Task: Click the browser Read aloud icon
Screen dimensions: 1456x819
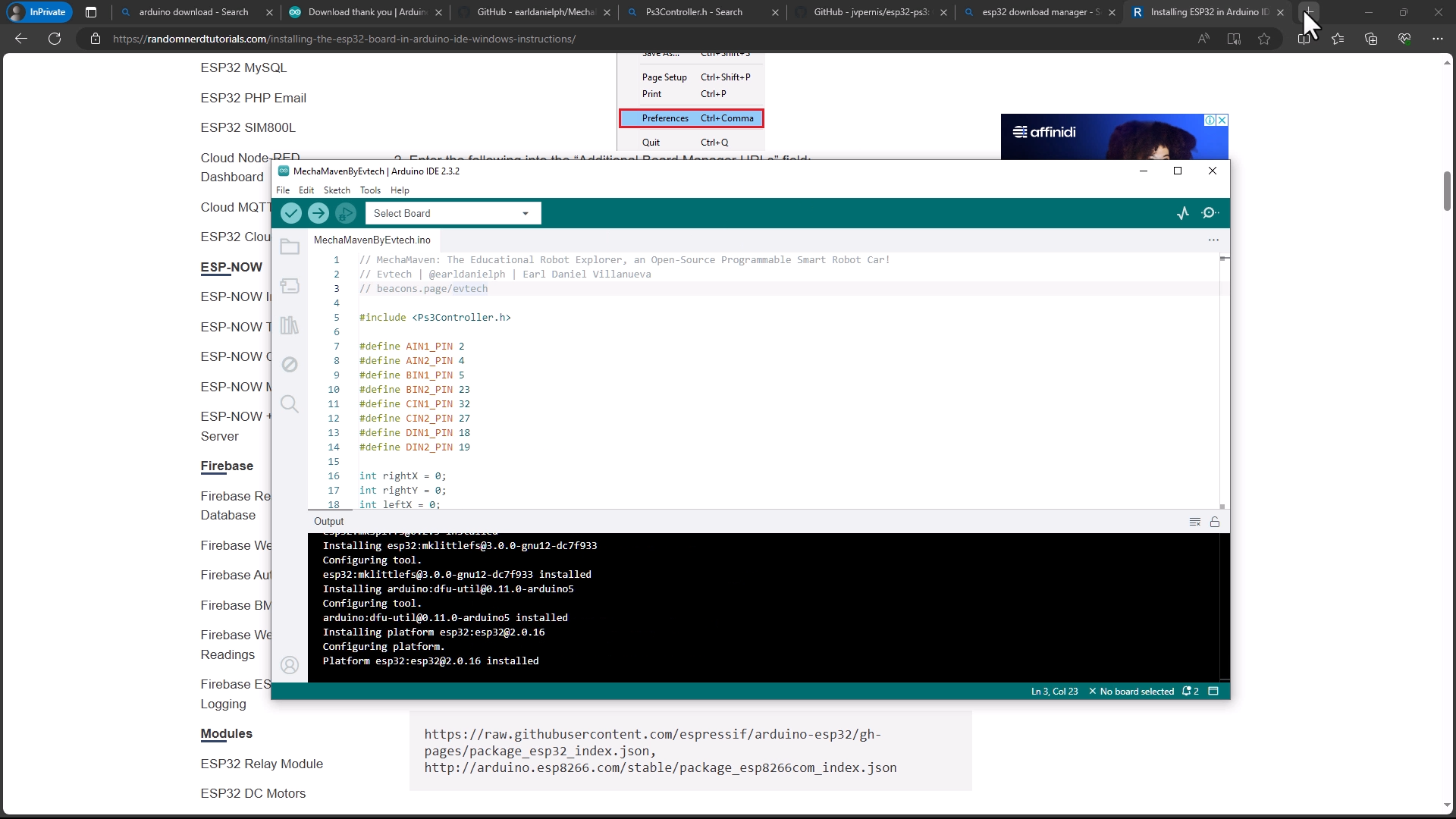Action: click(1203, 39)
